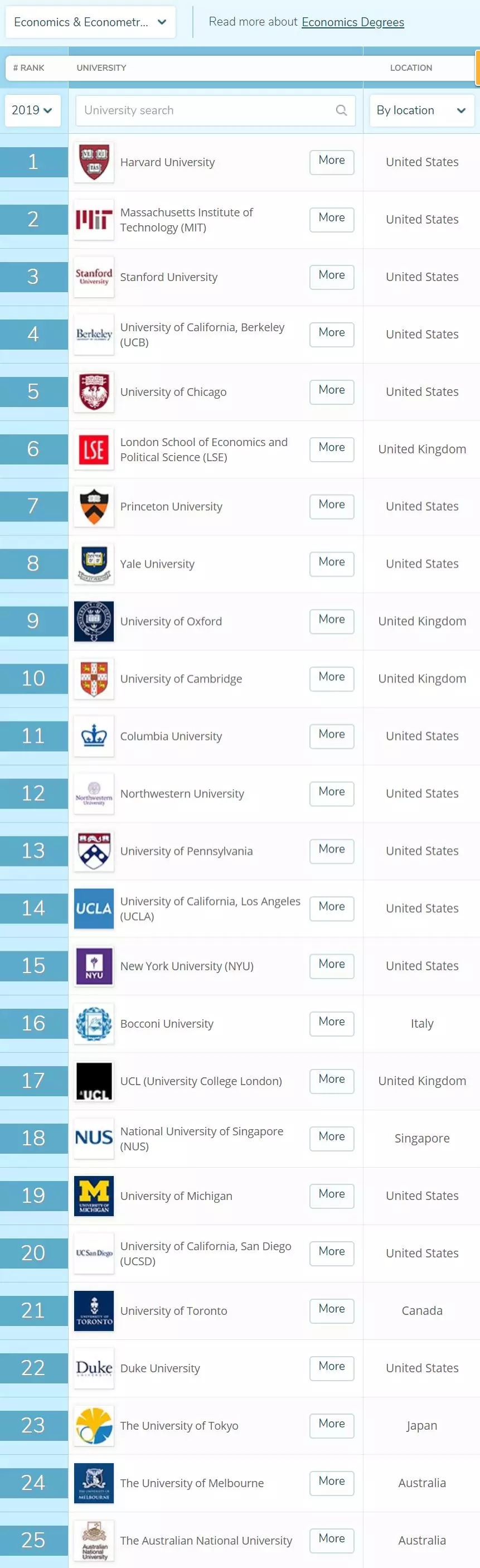Click the NYU purple torch logo
Image resolution: width=480 pixels, height=1568 pixels.
[x=94, y=966]
